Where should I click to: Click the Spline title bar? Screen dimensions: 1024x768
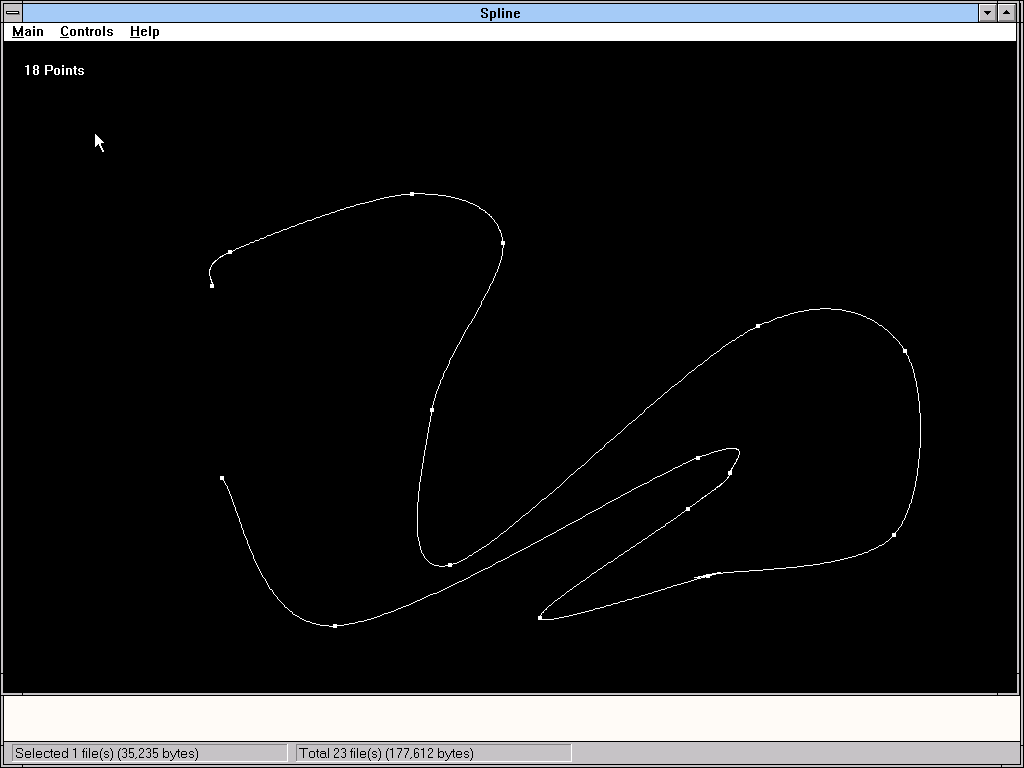pos(500,13)
